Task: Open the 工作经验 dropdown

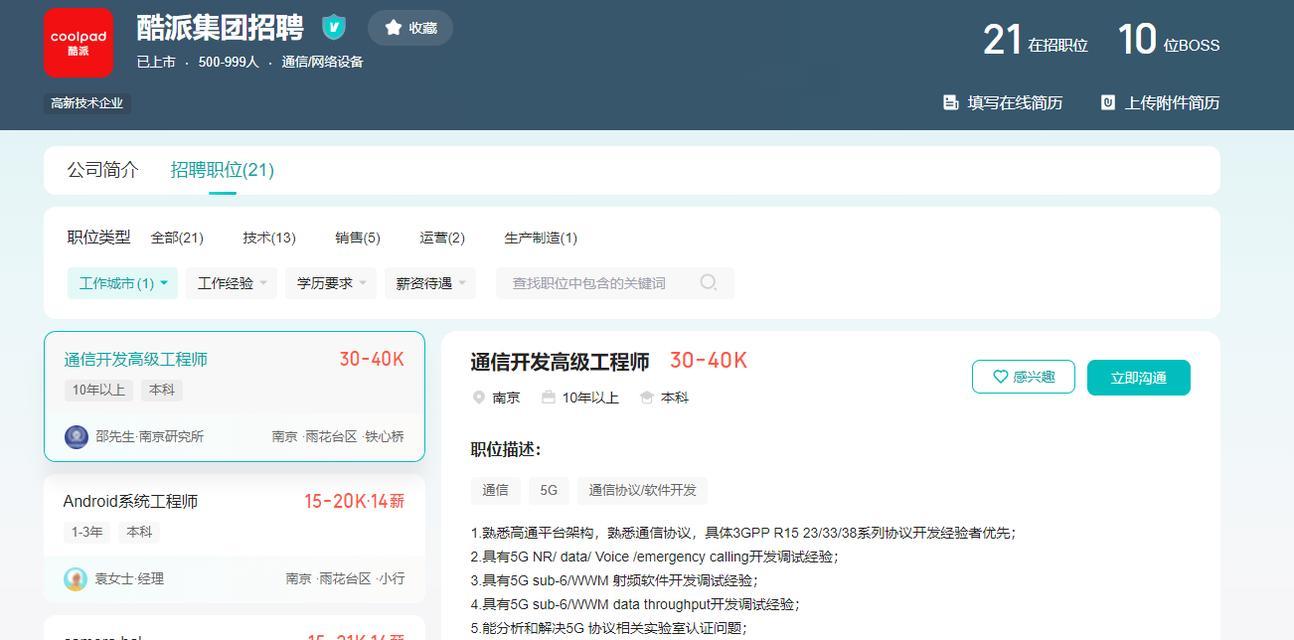Action: click(x=232, y=283)
